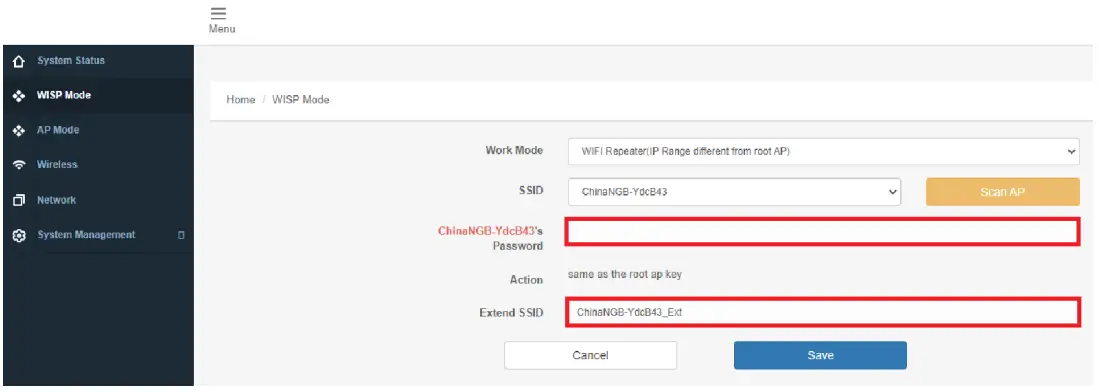This screenshot has width=1099, height=392.
Task: Open the hamburger Menu icon
Action: [x=219, y=13]
